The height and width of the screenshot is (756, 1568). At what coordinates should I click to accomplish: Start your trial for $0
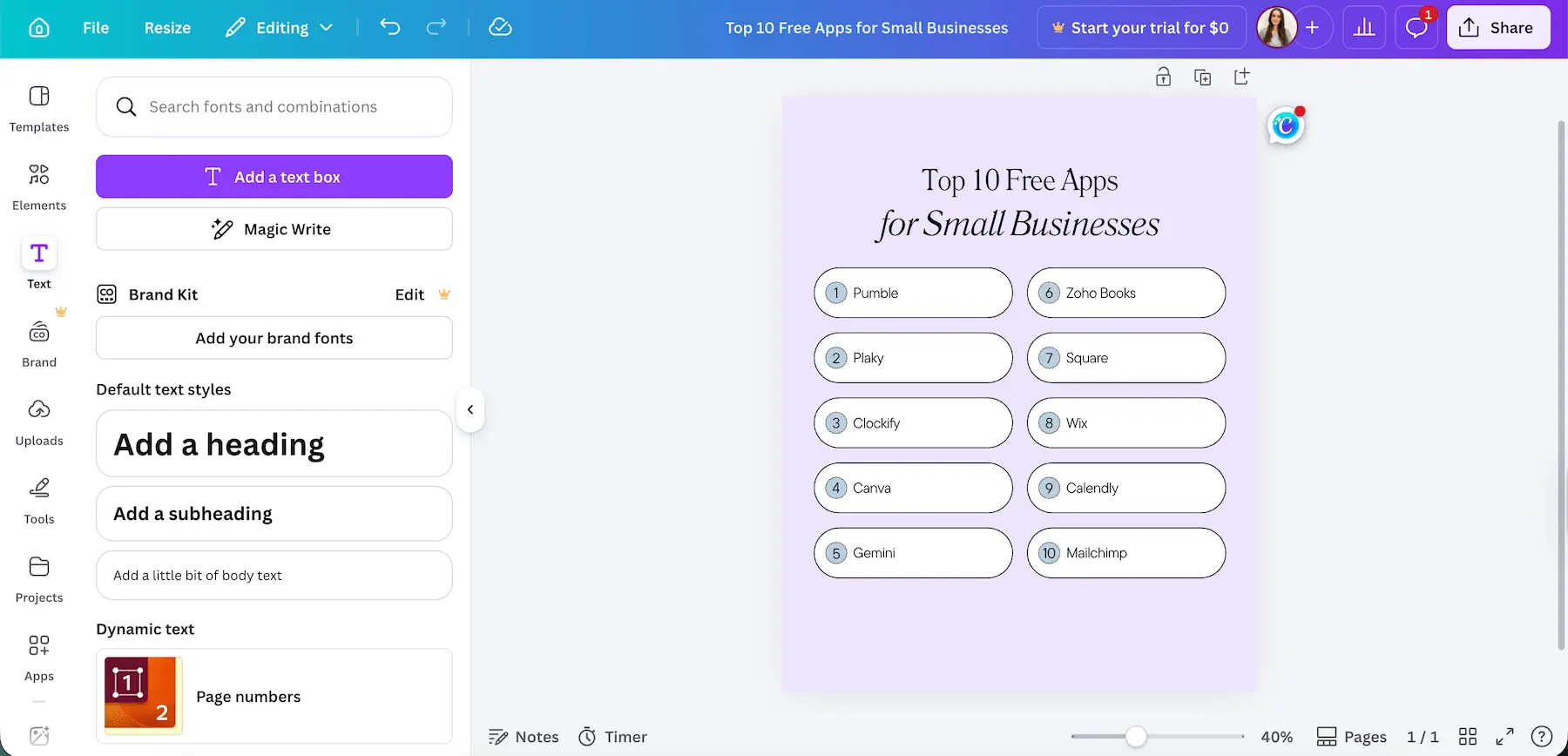coord(1140,28)
